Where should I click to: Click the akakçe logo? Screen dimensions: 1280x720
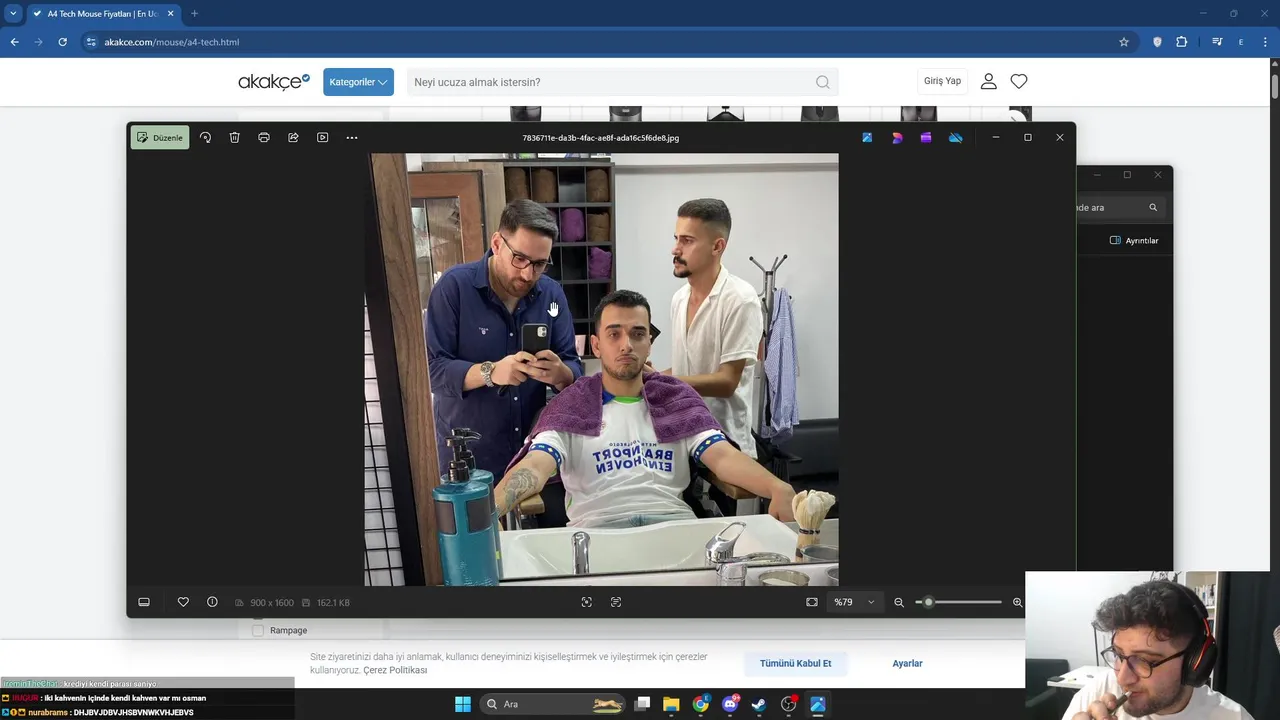pyautogui.click(x=274, y=82)
